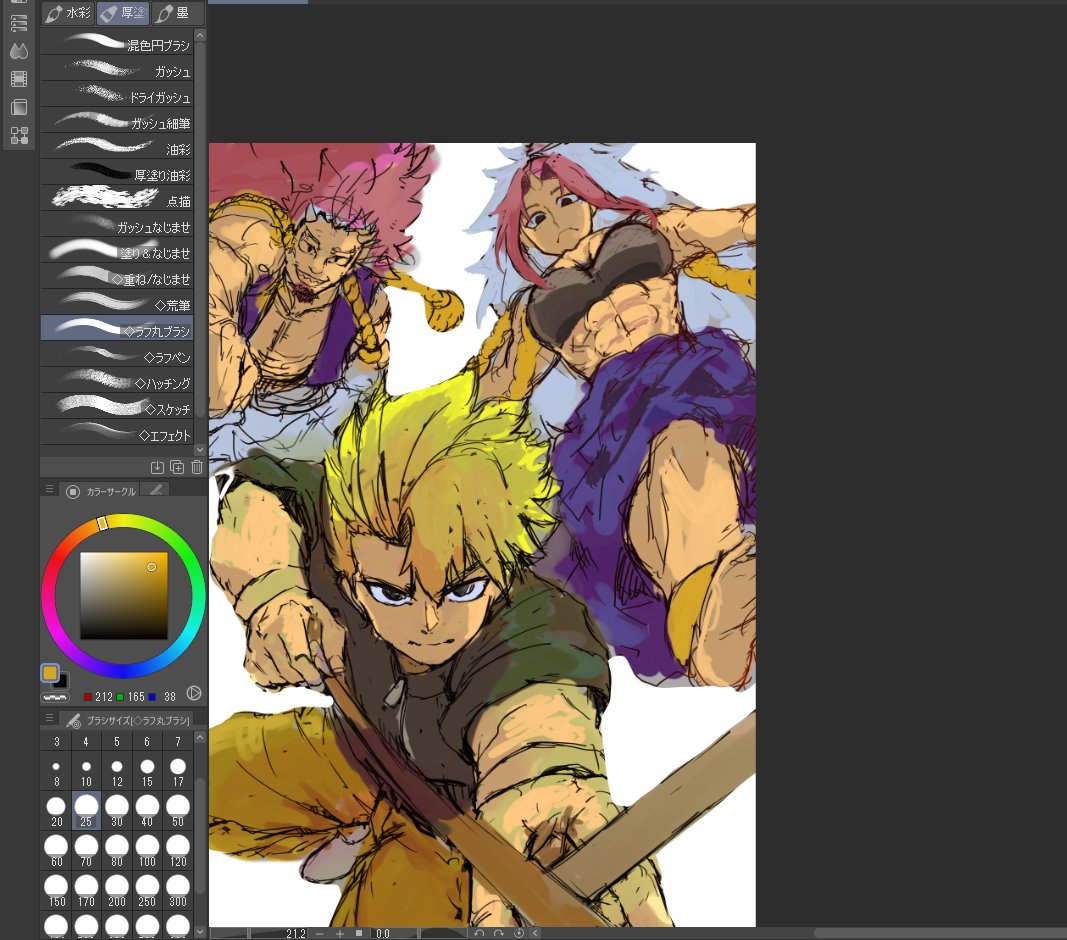This screenshot has height=940, width=1067.
Task: Click scroll-up arrow of brush size panel
Action: [200, 738]
